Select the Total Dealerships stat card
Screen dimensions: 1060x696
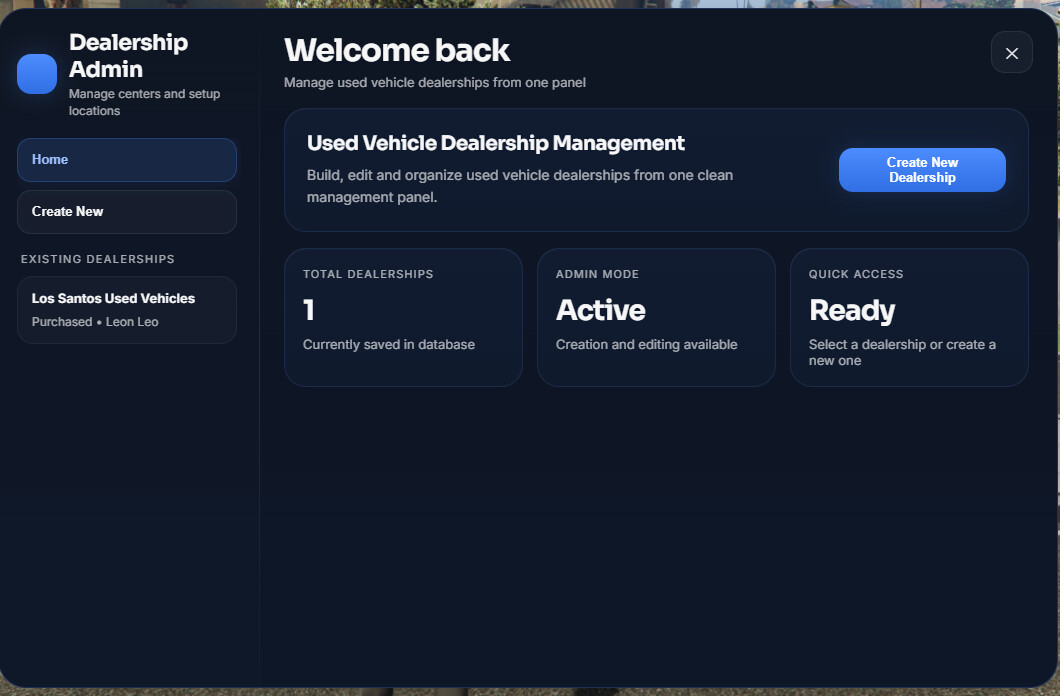point(404,318)
